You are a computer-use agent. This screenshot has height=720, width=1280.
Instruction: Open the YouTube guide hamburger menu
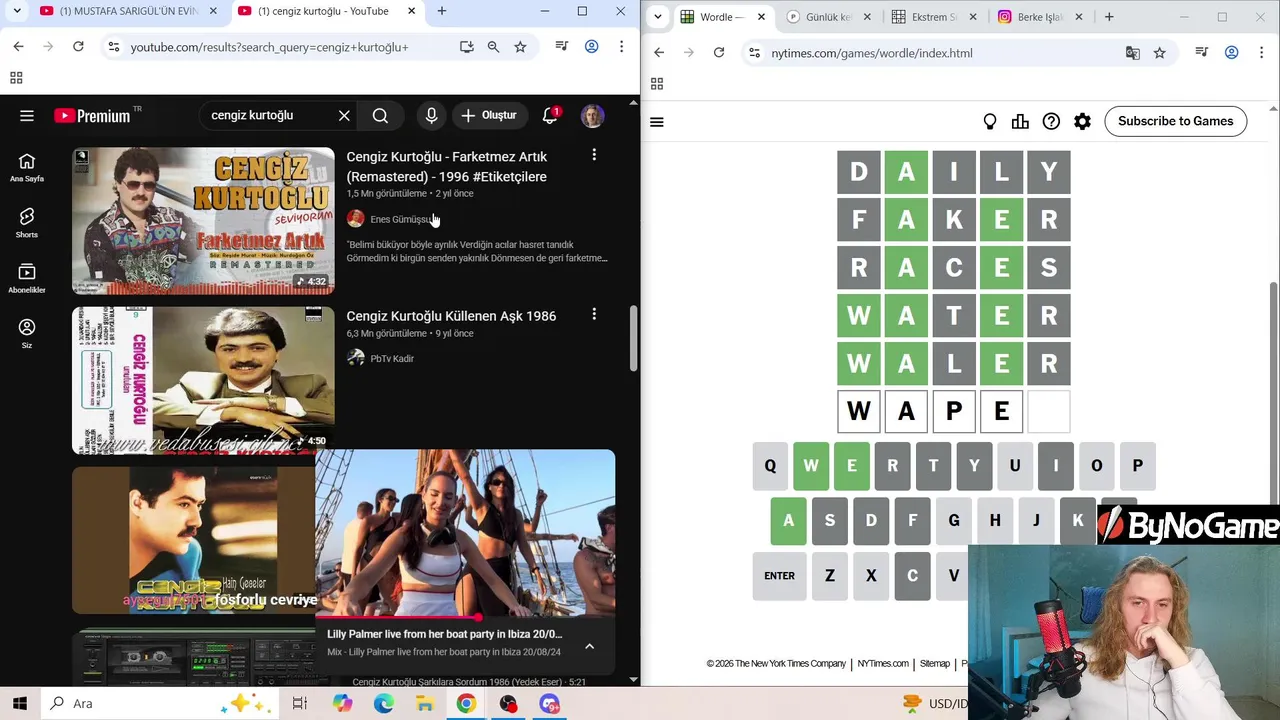(x=27, y=116)
